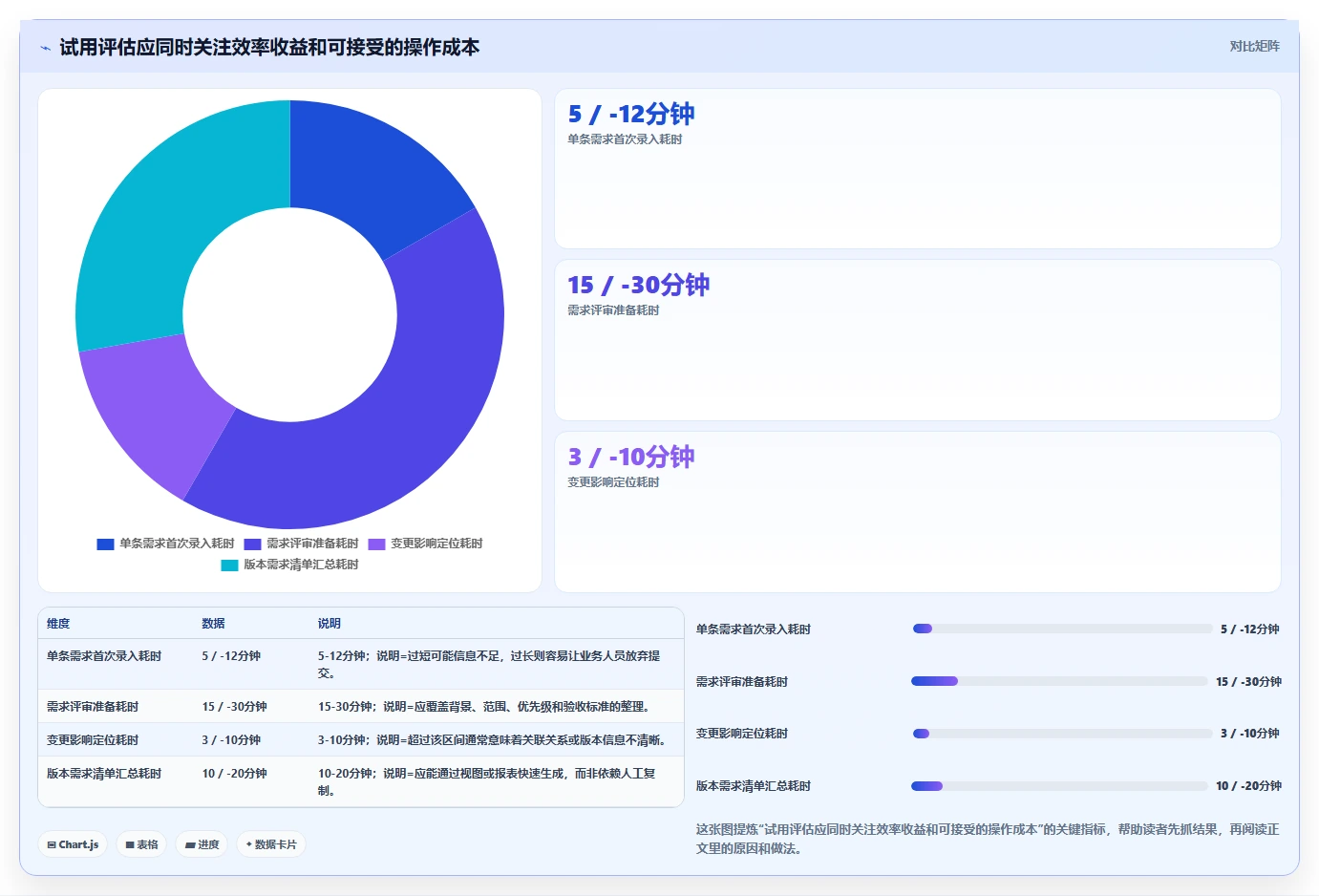Click the summary paragraph starting 这张图提炼
The image size is (1319, 896).
click(x=988, y=839)
